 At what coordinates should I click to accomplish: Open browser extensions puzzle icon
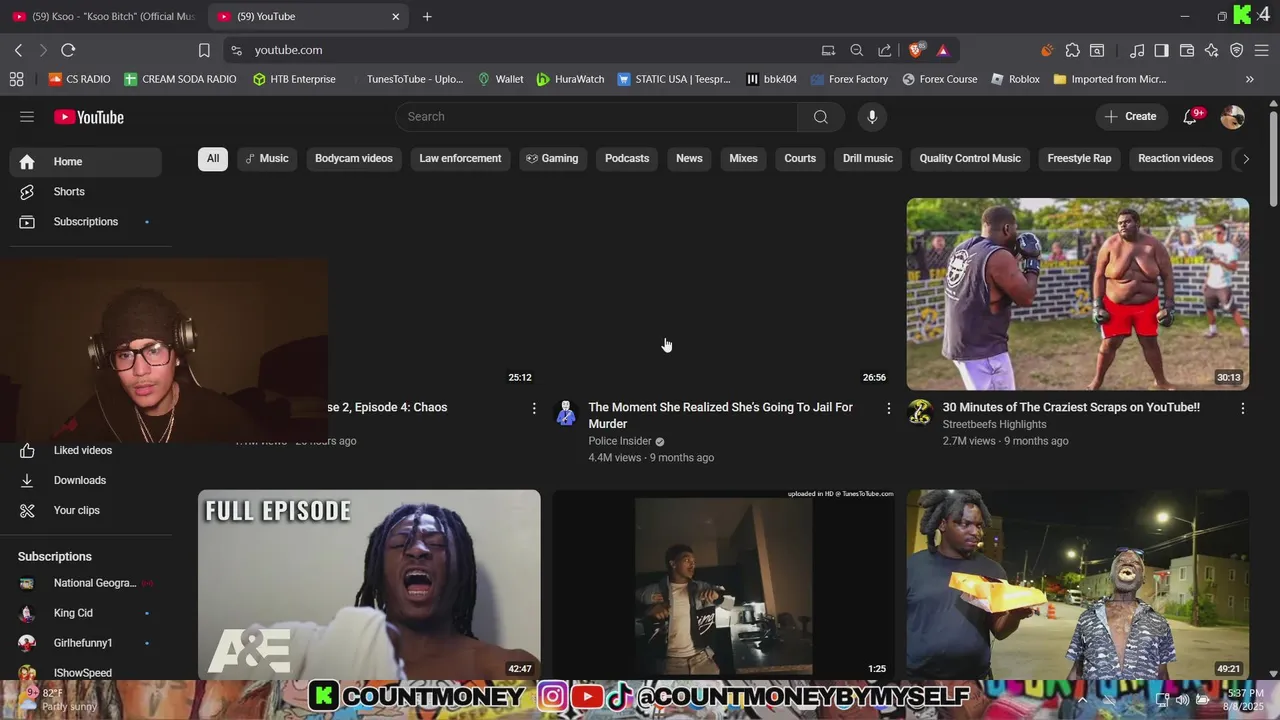tap(1073, 50)
